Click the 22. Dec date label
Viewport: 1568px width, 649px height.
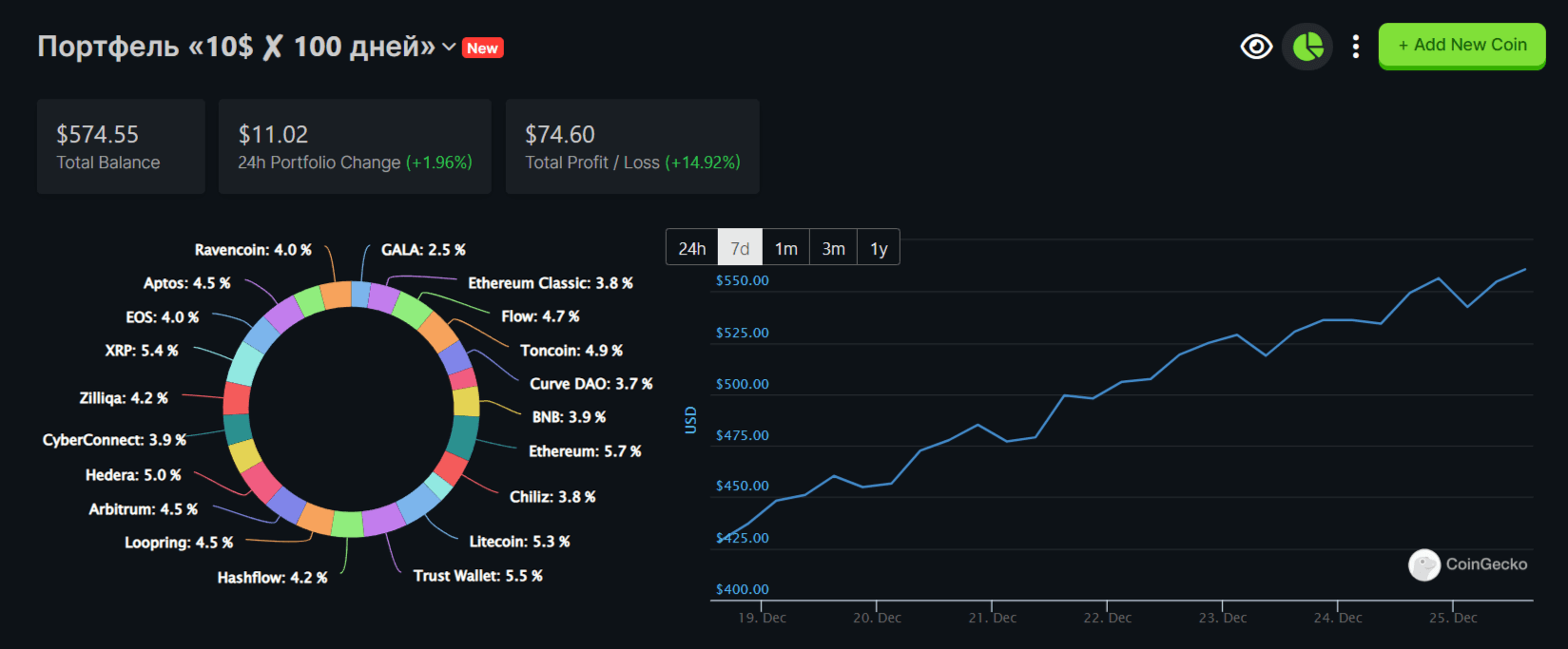pos(1107,618)
